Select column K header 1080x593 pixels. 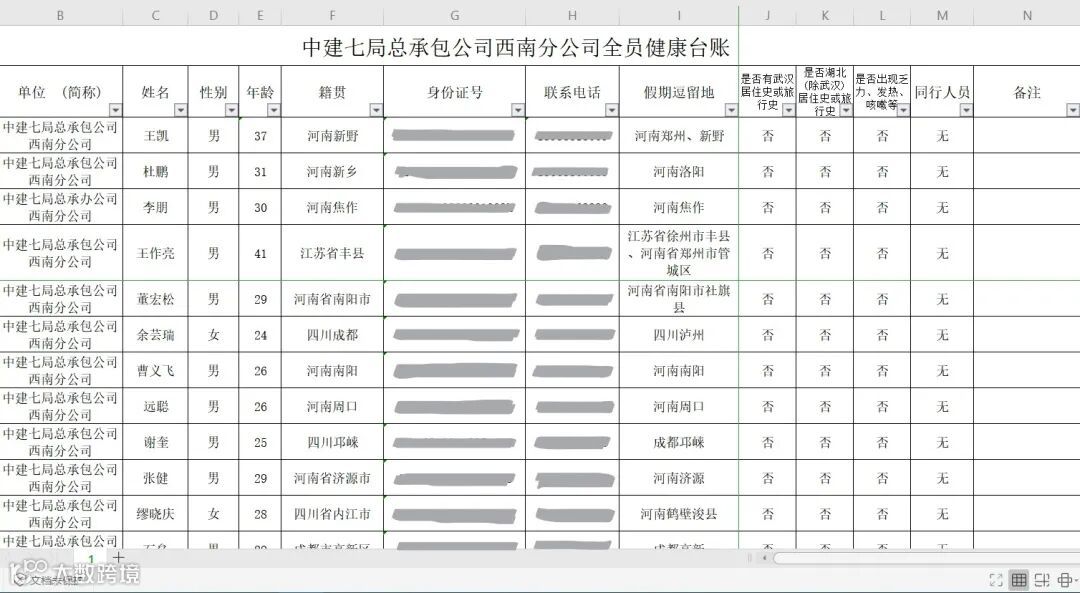(825, 15)
